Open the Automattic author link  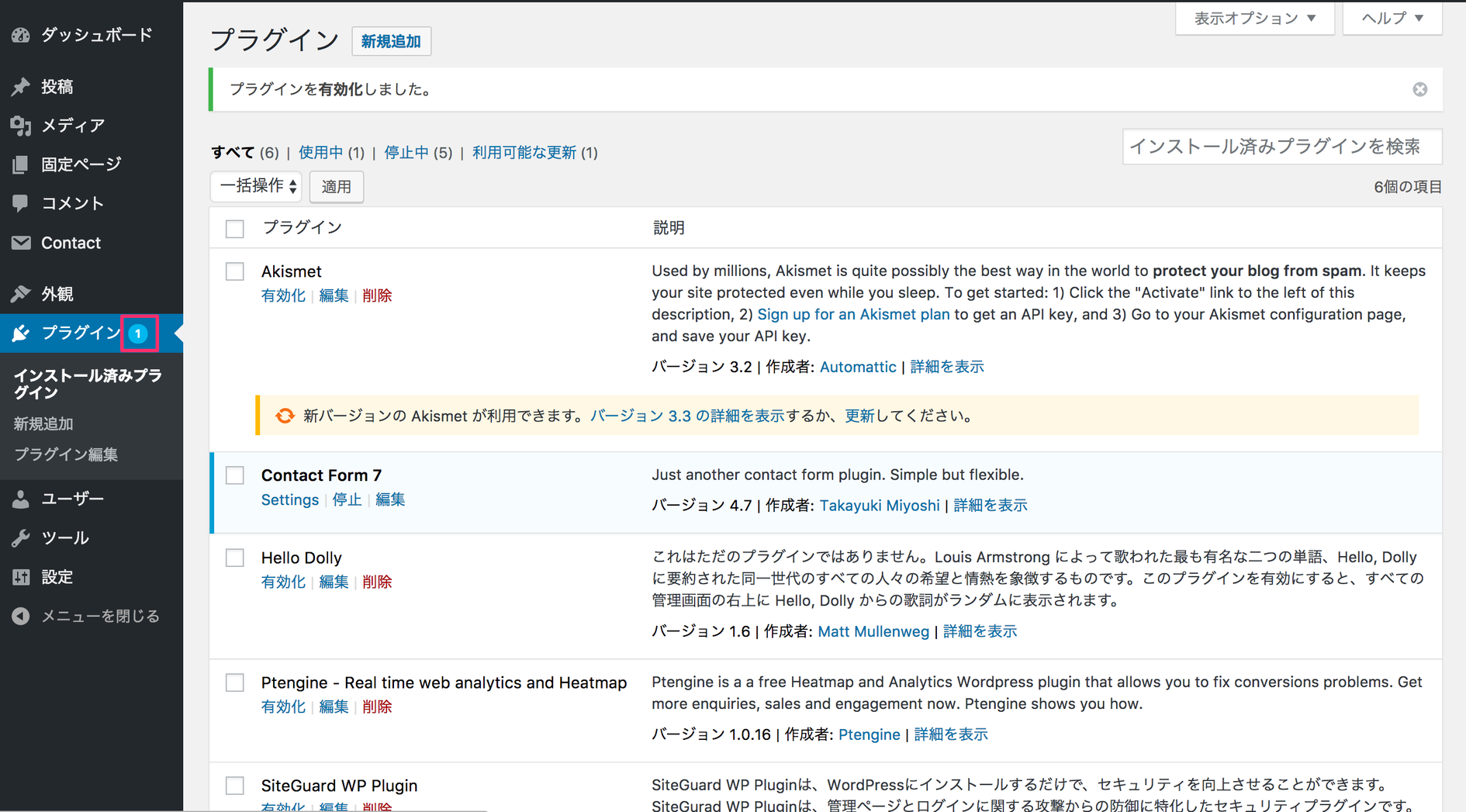858,367
